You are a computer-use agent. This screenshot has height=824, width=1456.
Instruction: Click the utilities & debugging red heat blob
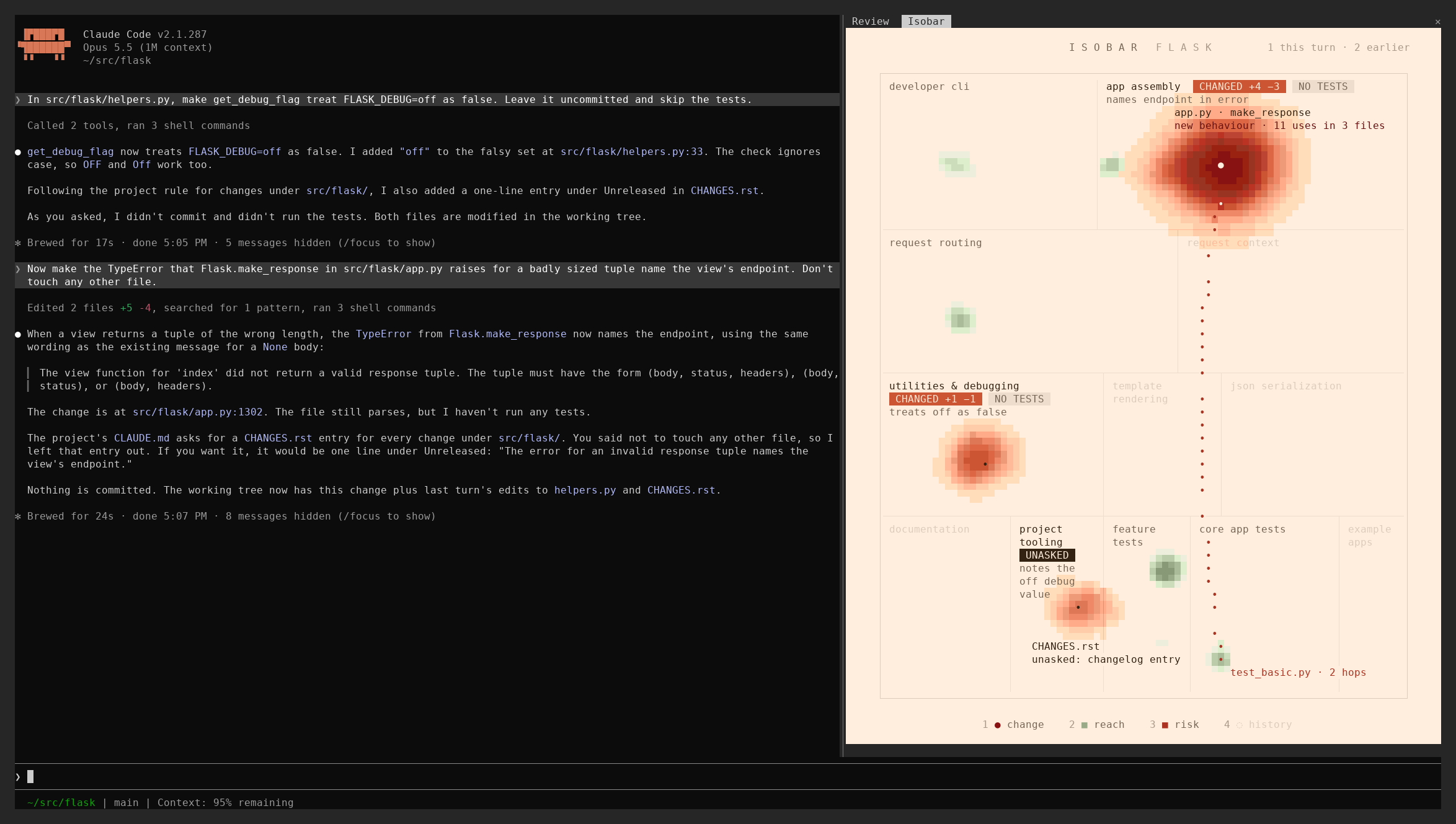979,460
